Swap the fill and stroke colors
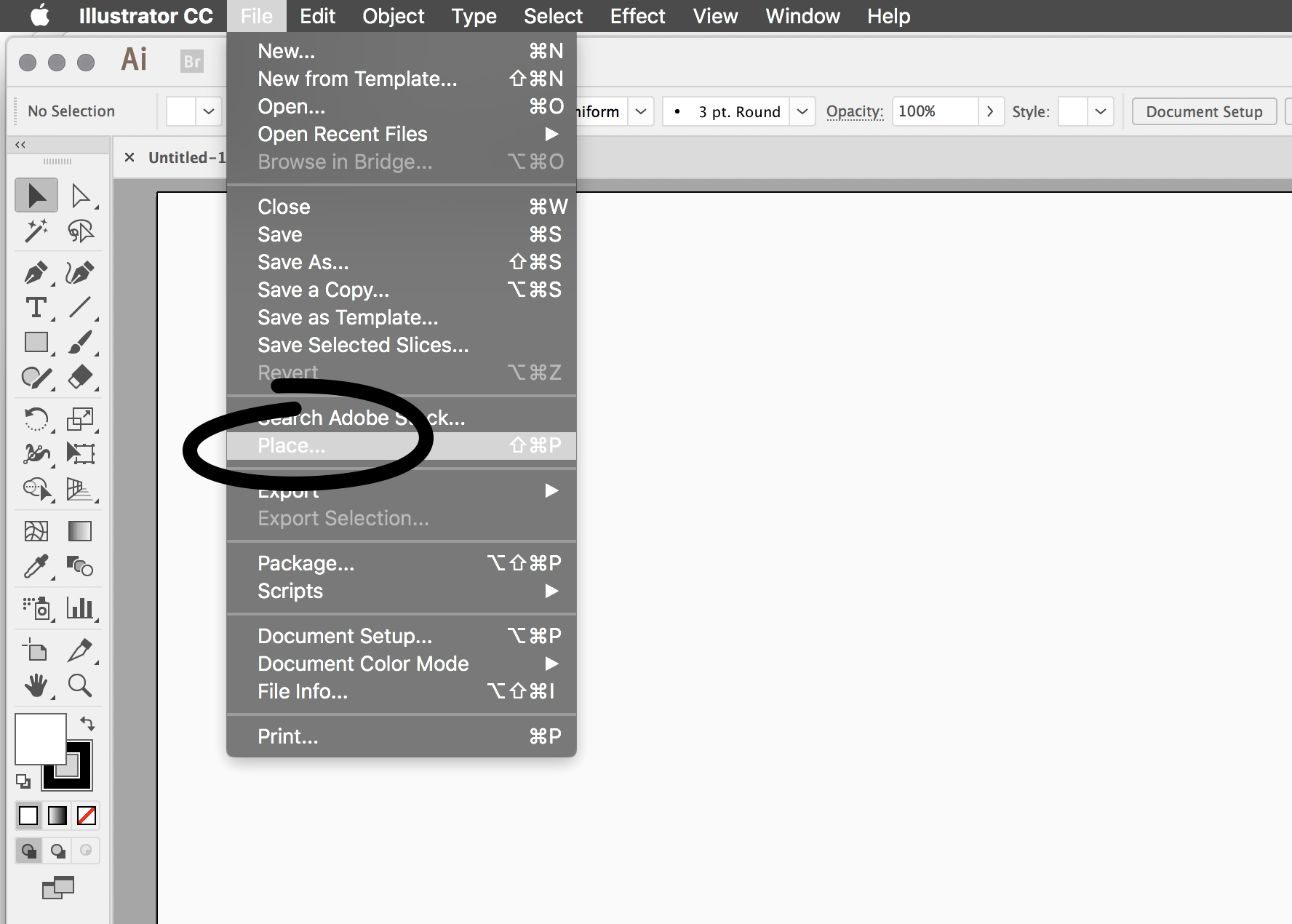Image resolution: width=1292 pixels, height=924 pixels. 87,724
